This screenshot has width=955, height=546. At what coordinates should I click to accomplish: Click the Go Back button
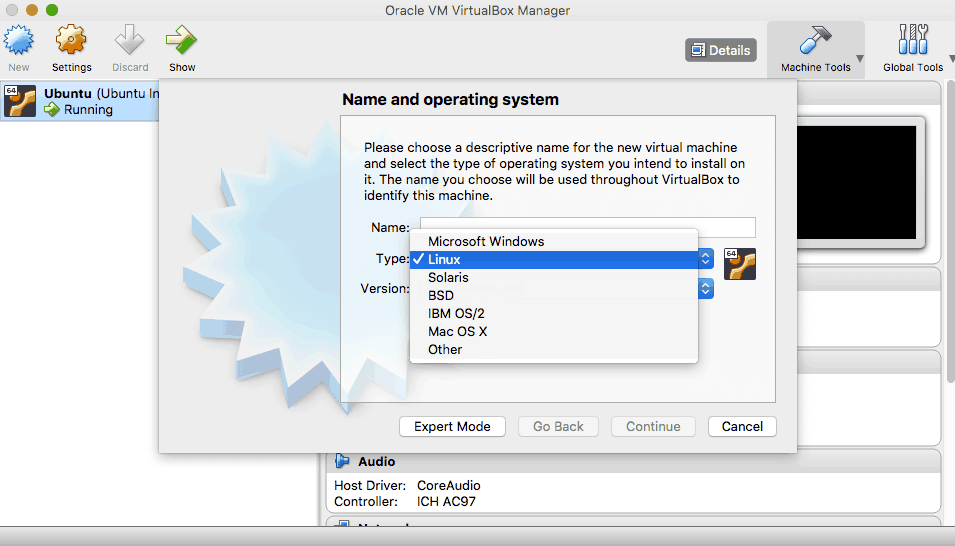pos(559,427)
